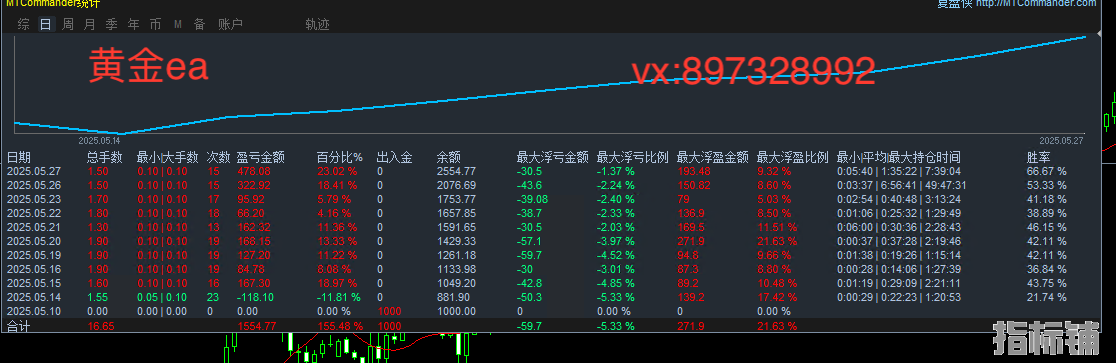The image size is (1116, 363).
Task: Click profit value 478.08
Action: pos(253,172)
